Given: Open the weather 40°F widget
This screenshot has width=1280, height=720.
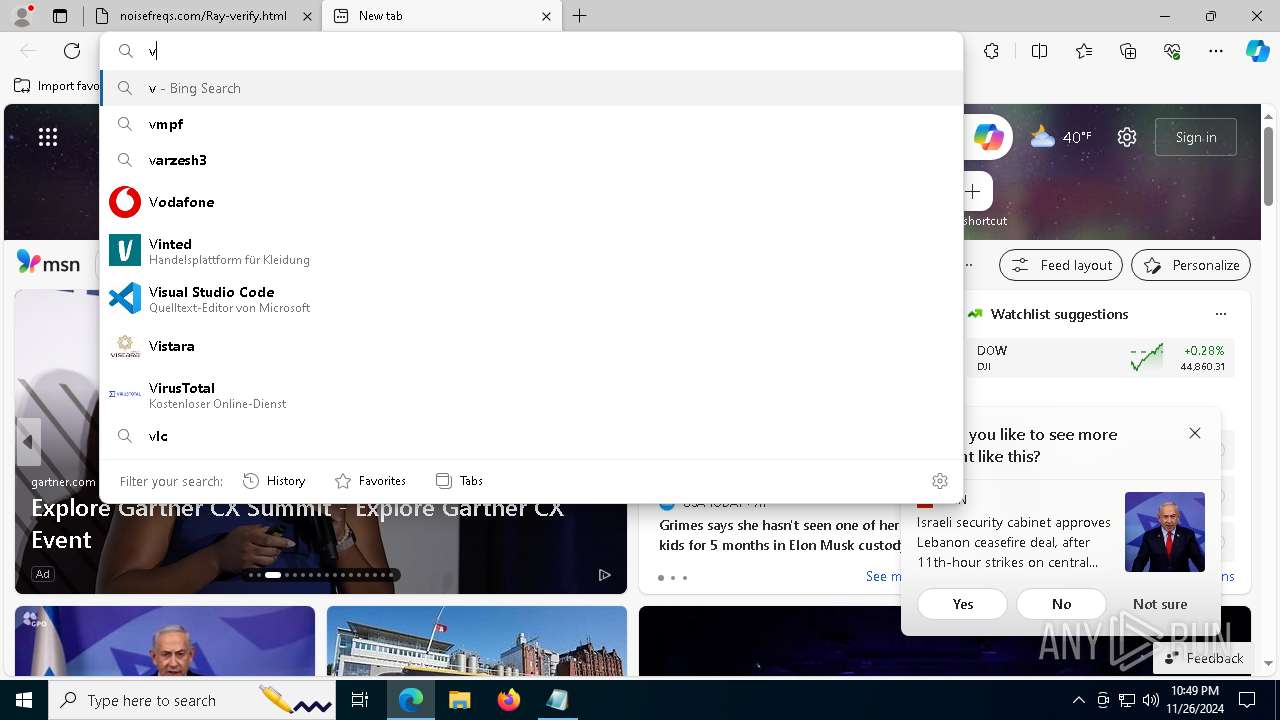Looking at the screenshot, I should [x=1061, y=137].
